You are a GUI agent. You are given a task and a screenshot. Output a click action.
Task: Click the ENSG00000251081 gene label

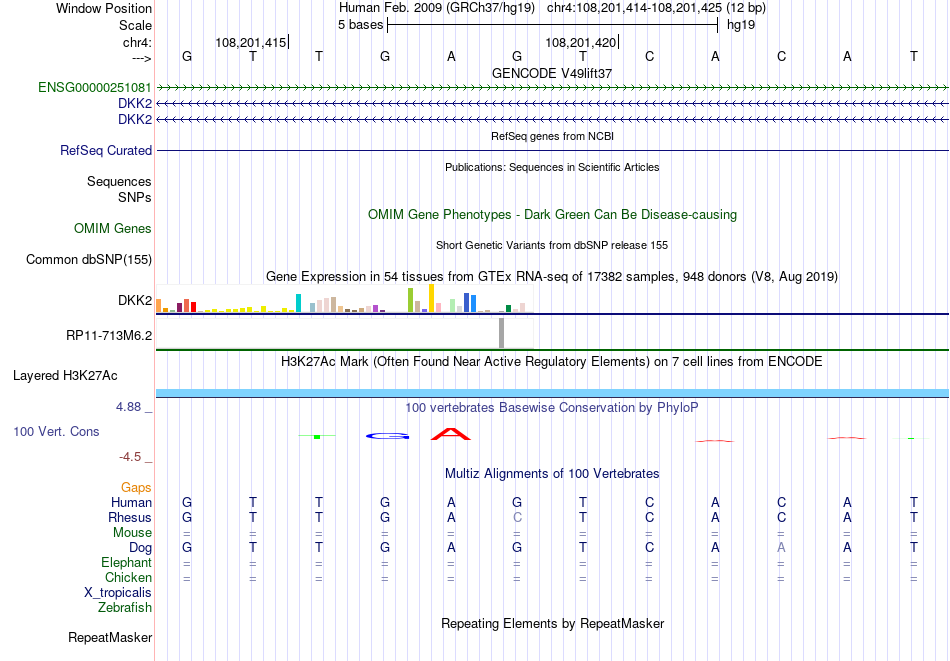click(95, 88)
